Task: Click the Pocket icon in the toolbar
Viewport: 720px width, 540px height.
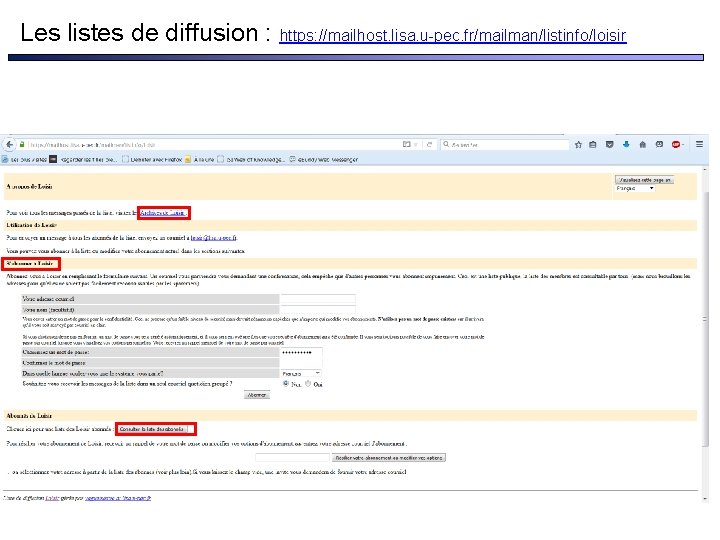Action: 609,145
